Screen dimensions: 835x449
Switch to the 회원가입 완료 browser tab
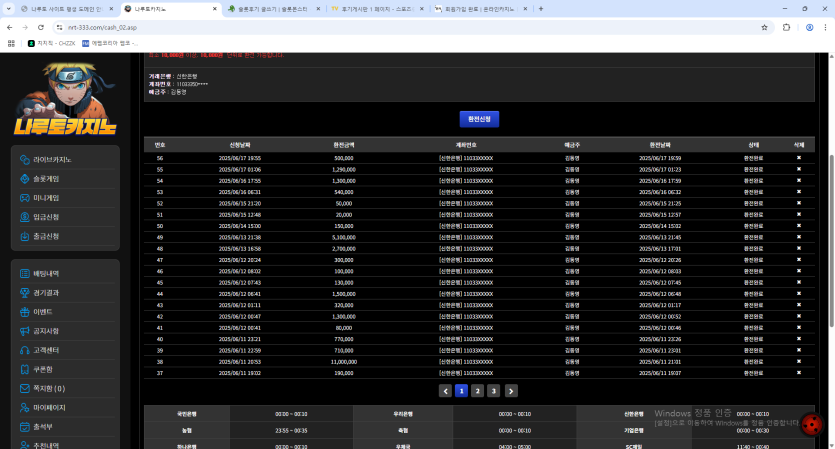[x=478, y=9]
